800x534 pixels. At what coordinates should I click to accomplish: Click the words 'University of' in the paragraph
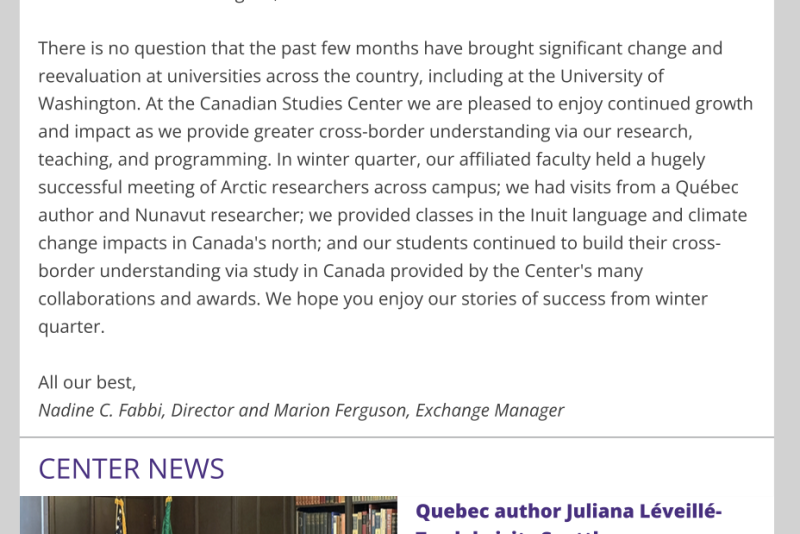(x=612, y=76)
